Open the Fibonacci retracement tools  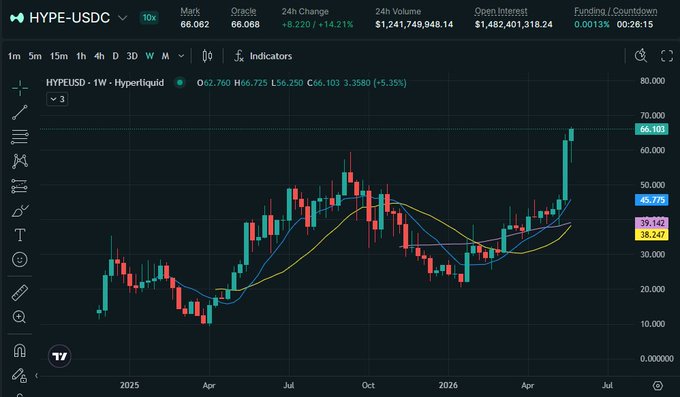point(20,137)
